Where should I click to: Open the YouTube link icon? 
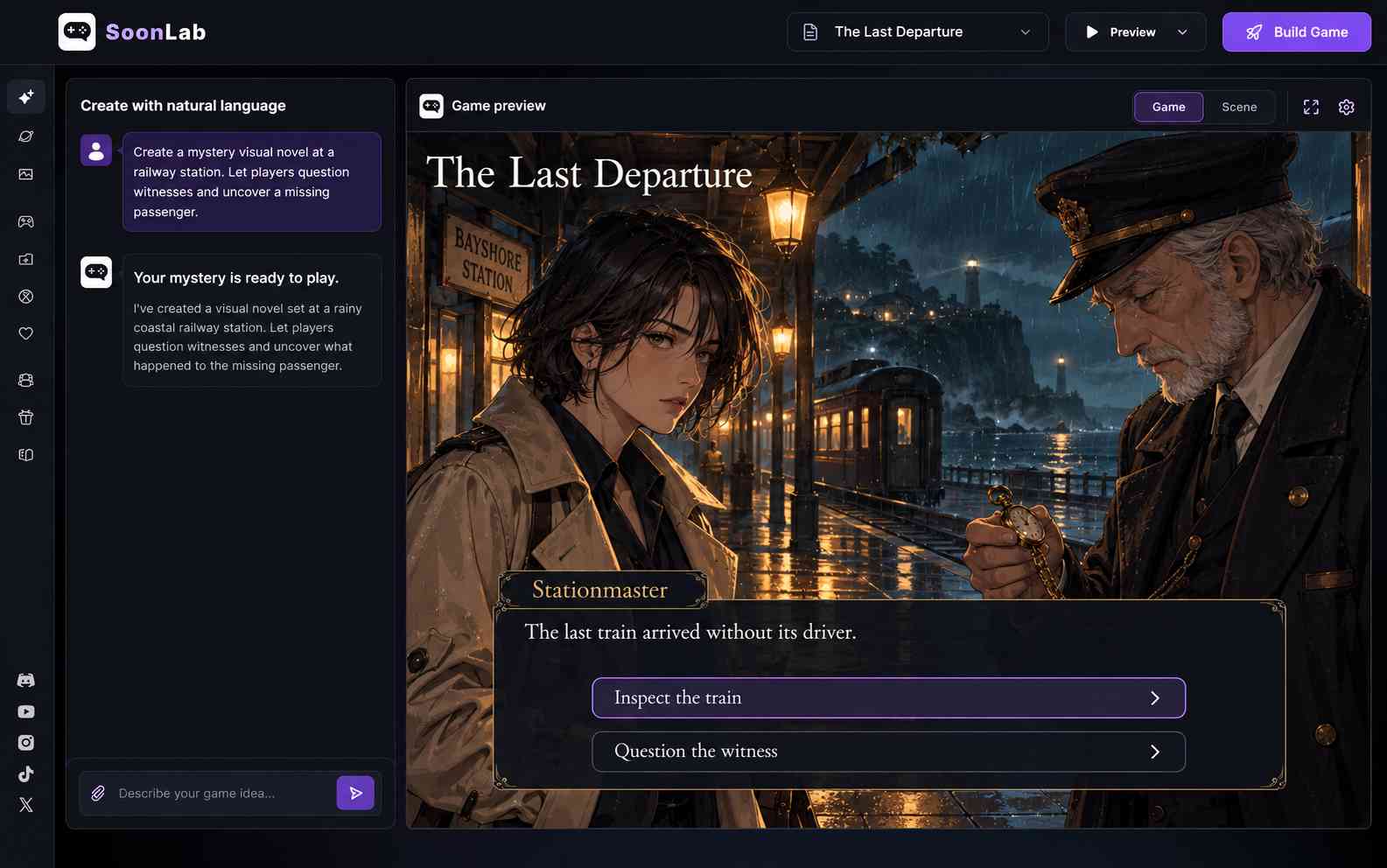[x=26, y=711]
